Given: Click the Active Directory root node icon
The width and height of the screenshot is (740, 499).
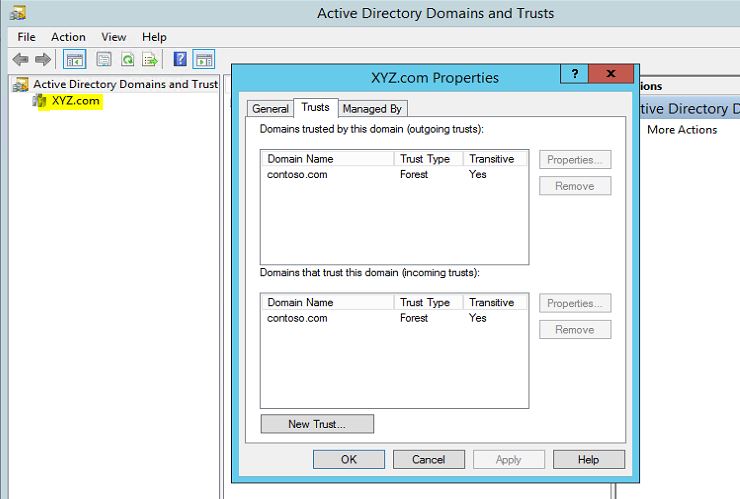Looking at the screenshot, I should [20, 84].
